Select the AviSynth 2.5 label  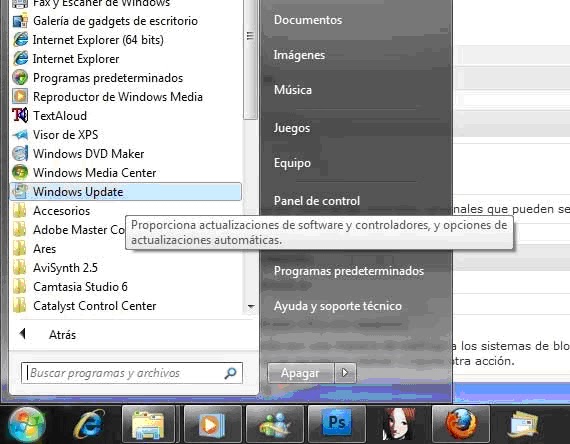[65, 268]
